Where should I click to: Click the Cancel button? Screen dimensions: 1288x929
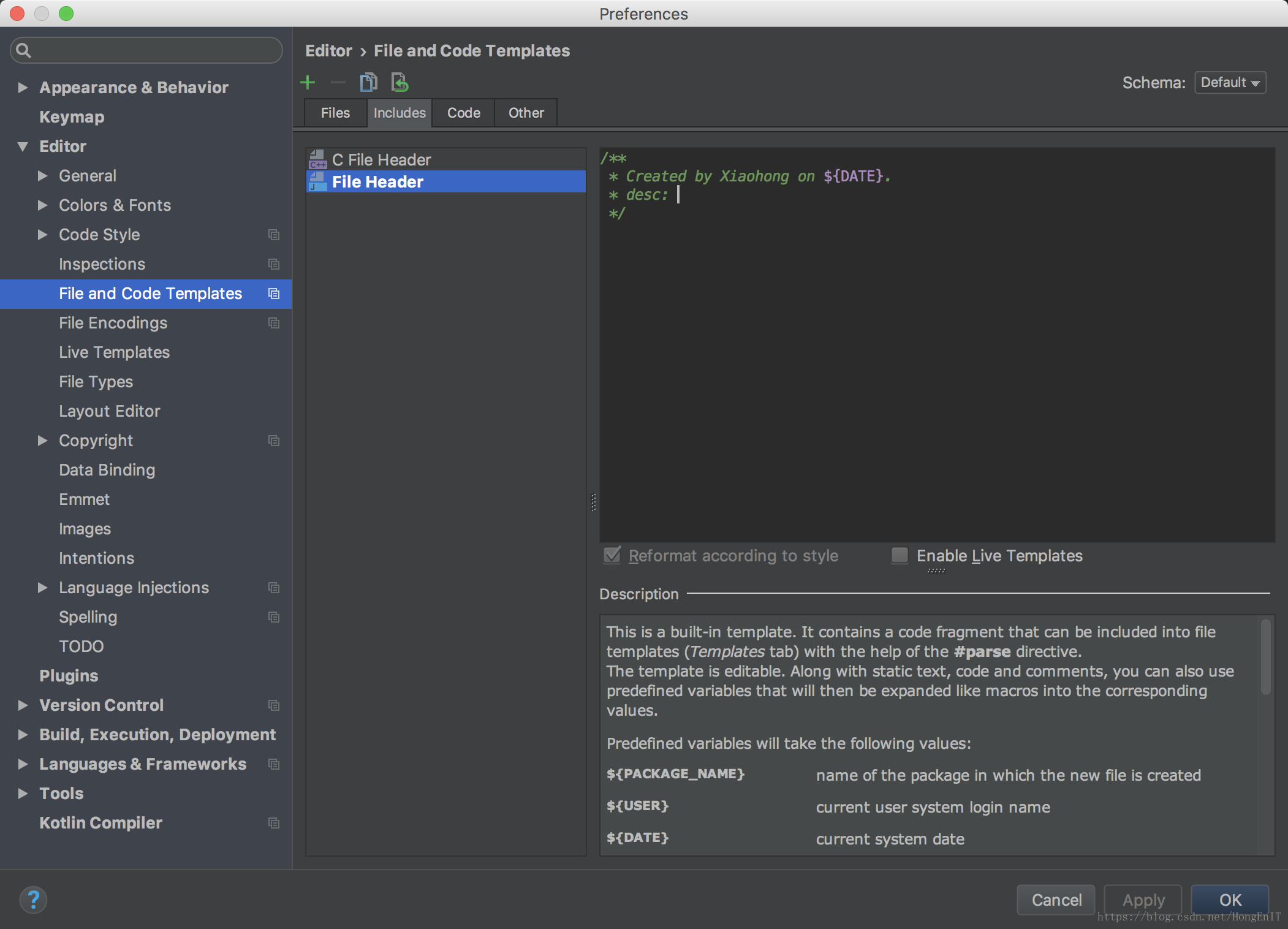1056,900
